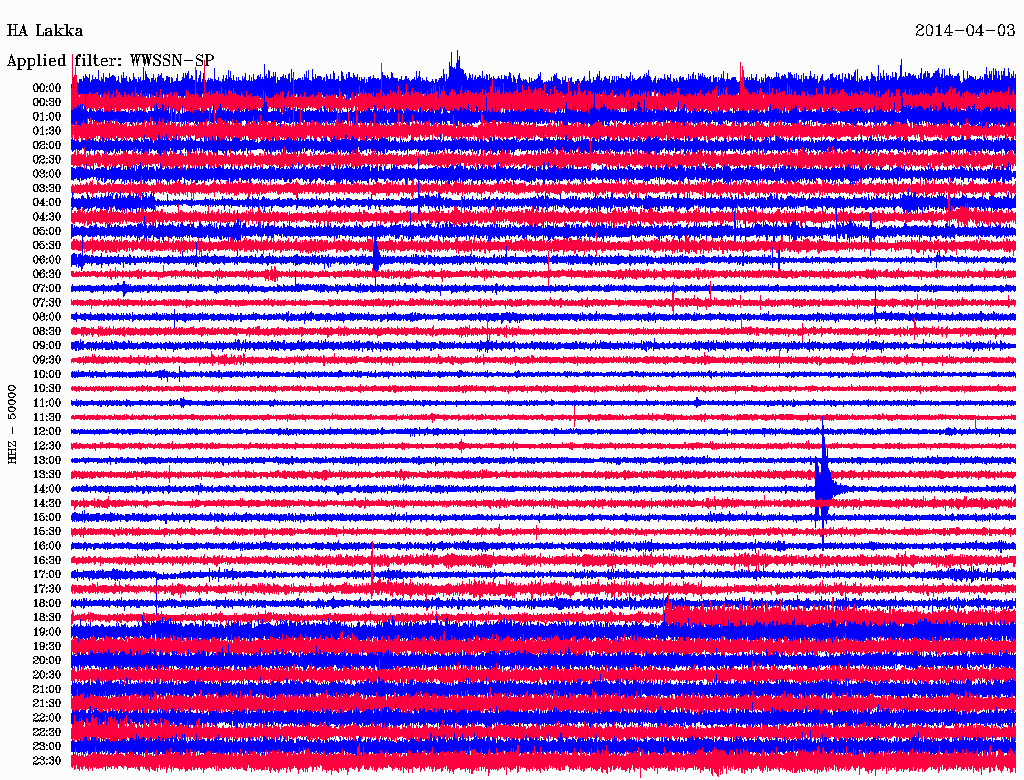Select the 08:30 time label
Viewport: 1024px width, 780px height.
47,331
